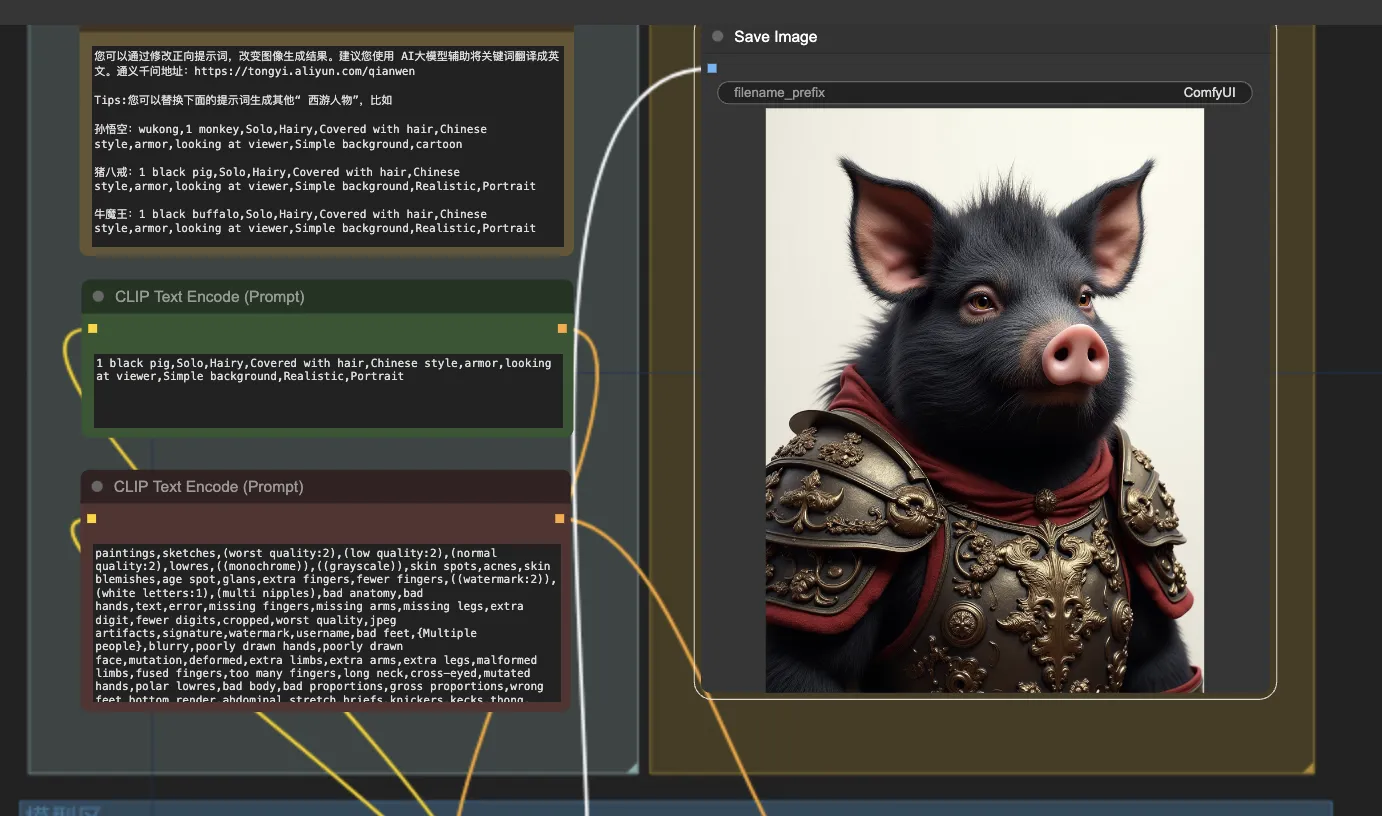
Task: Click the positive prompt text box with black pig
Action: (x=327, y=390)
